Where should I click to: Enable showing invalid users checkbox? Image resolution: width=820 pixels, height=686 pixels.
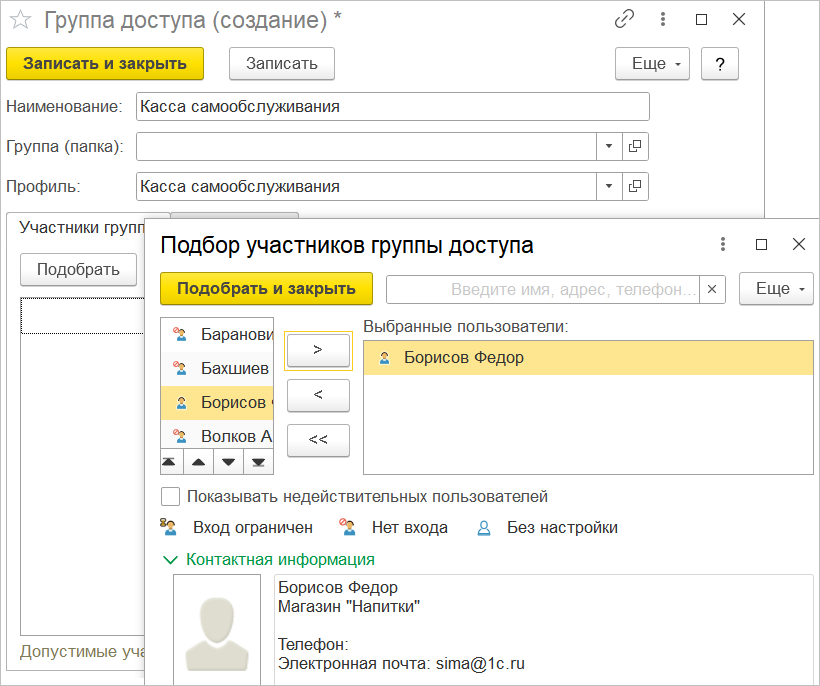pos(171,497)
